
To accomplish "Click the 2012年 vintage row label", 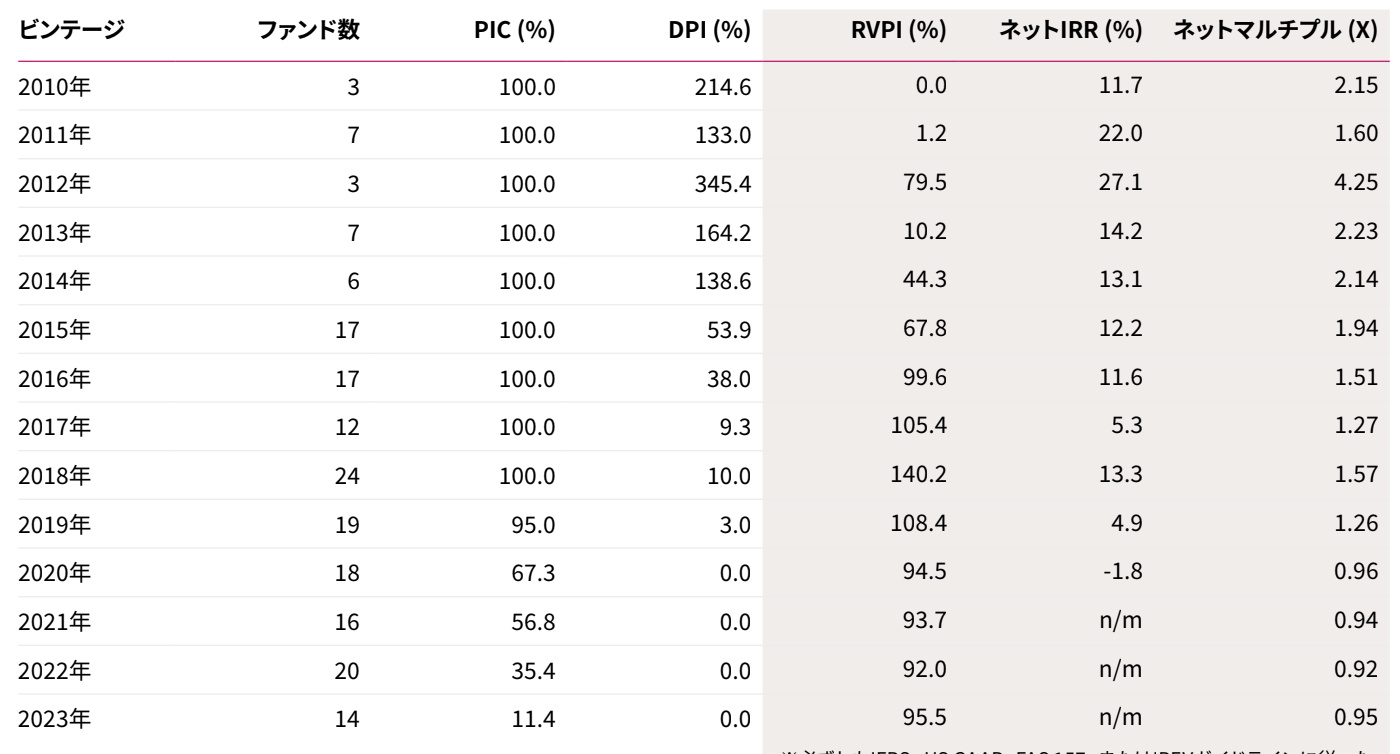I will (55, 185).
